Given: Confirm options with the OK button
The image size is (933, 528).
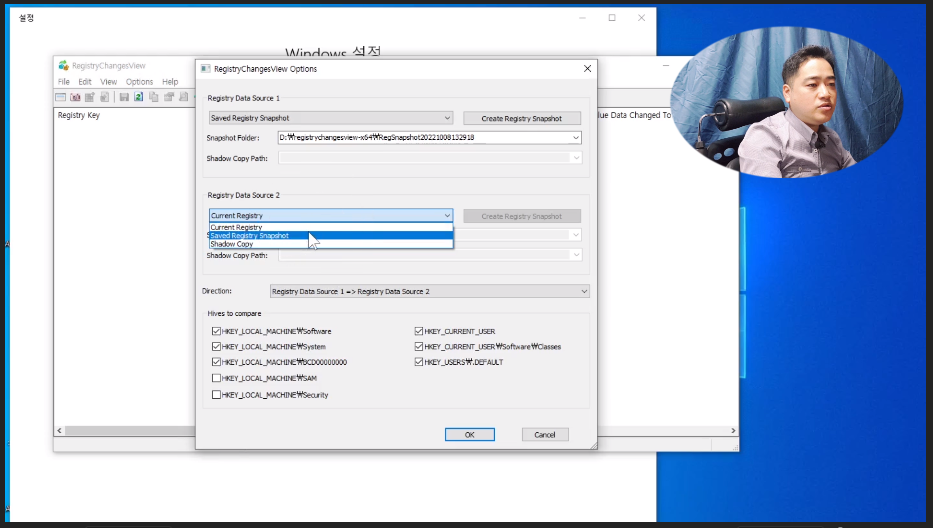Looking at the screenshot, I should (x=469, y=435).
